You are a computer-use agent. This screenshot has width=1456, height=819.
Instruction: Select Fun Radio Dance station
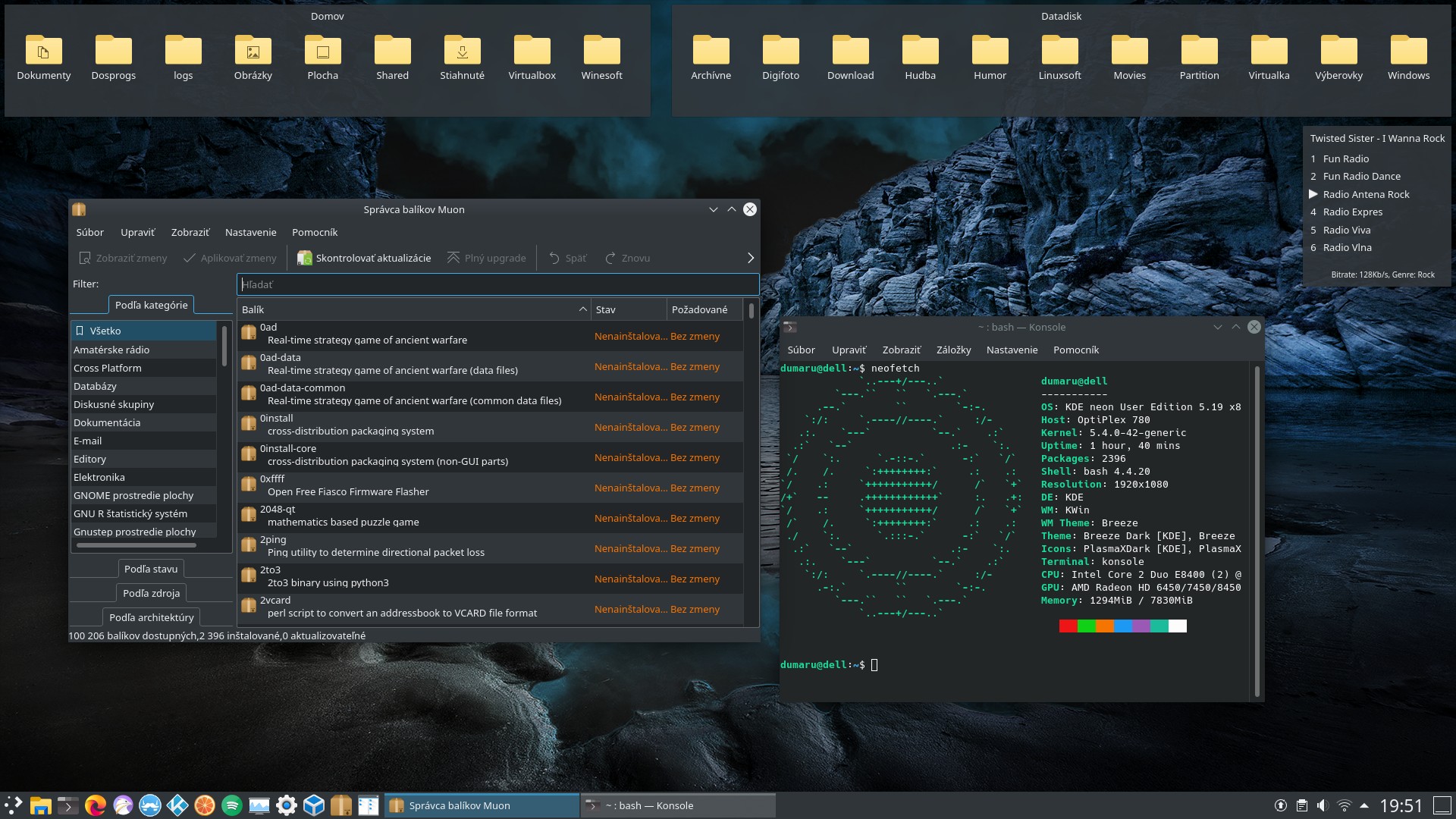pos(1361,177)
